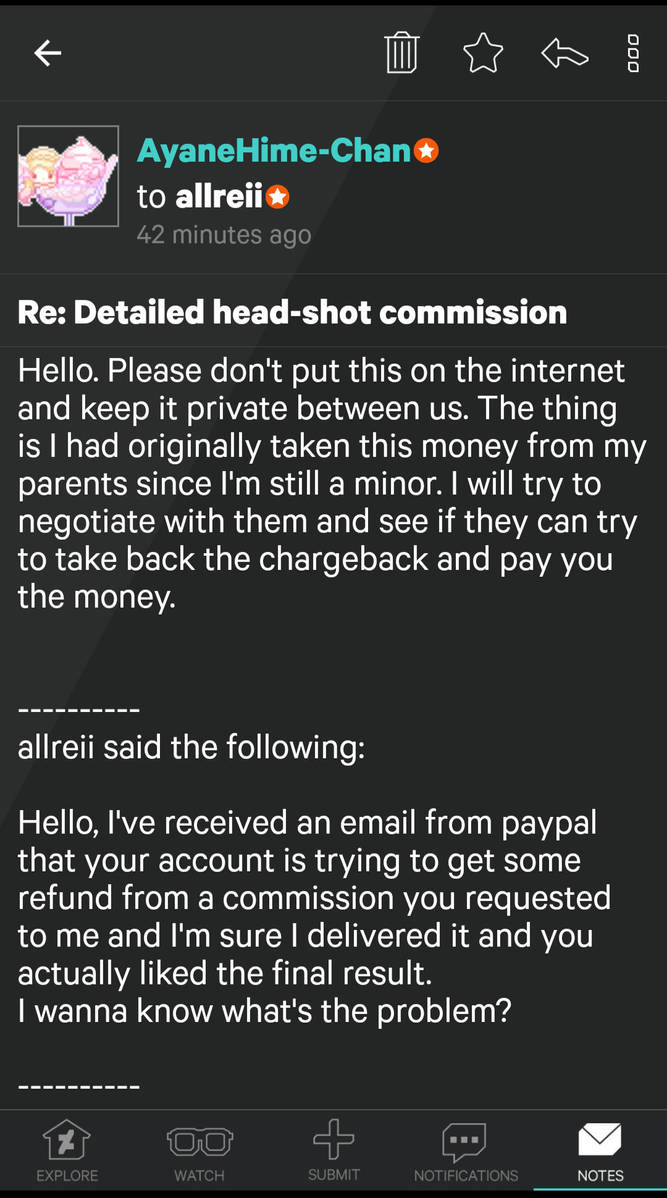Viewport: 667px width, 1198px height.
Task: Tap the orange badge next to AyaneHime-Chan
Action: click(426, 151)
